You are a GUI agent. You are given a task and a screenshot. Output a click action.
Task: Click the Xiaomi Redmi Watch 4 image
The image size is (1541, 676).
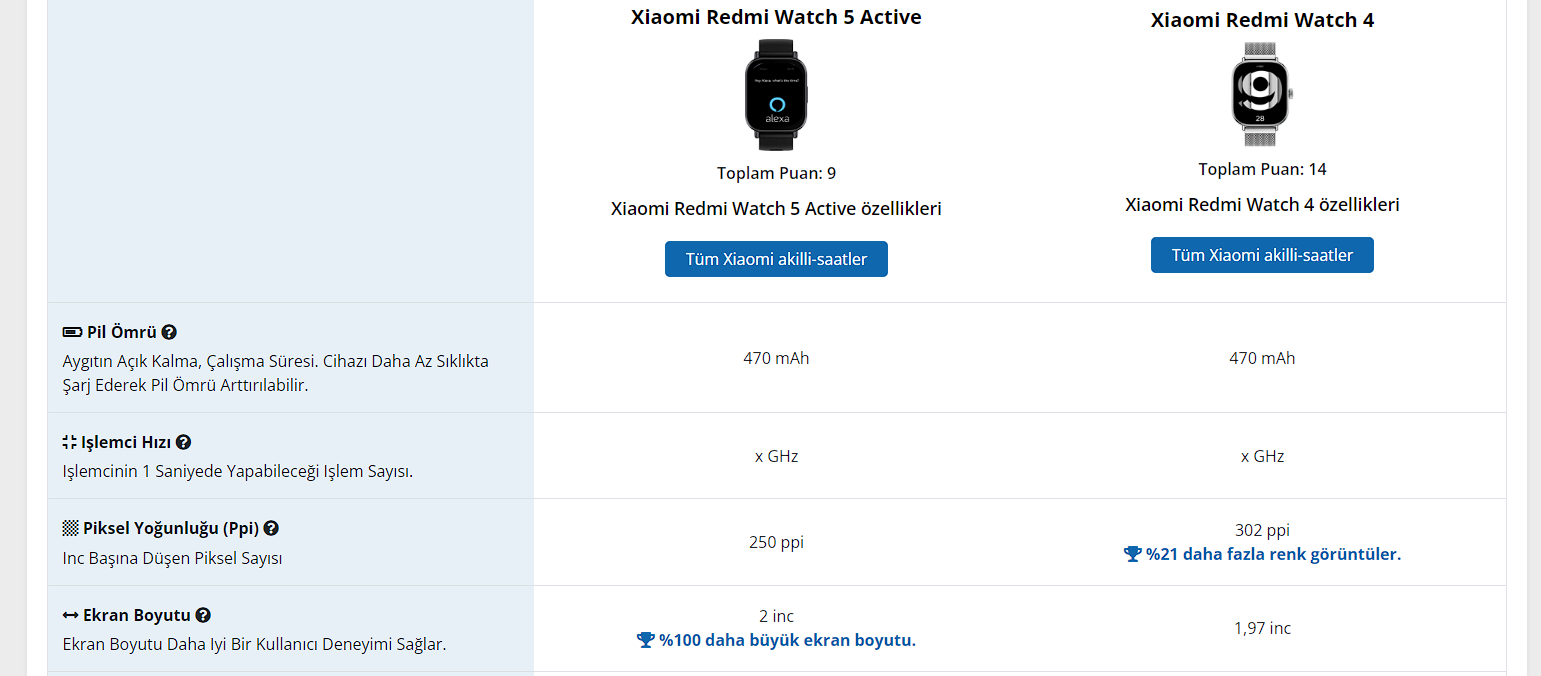(1262, 95)
